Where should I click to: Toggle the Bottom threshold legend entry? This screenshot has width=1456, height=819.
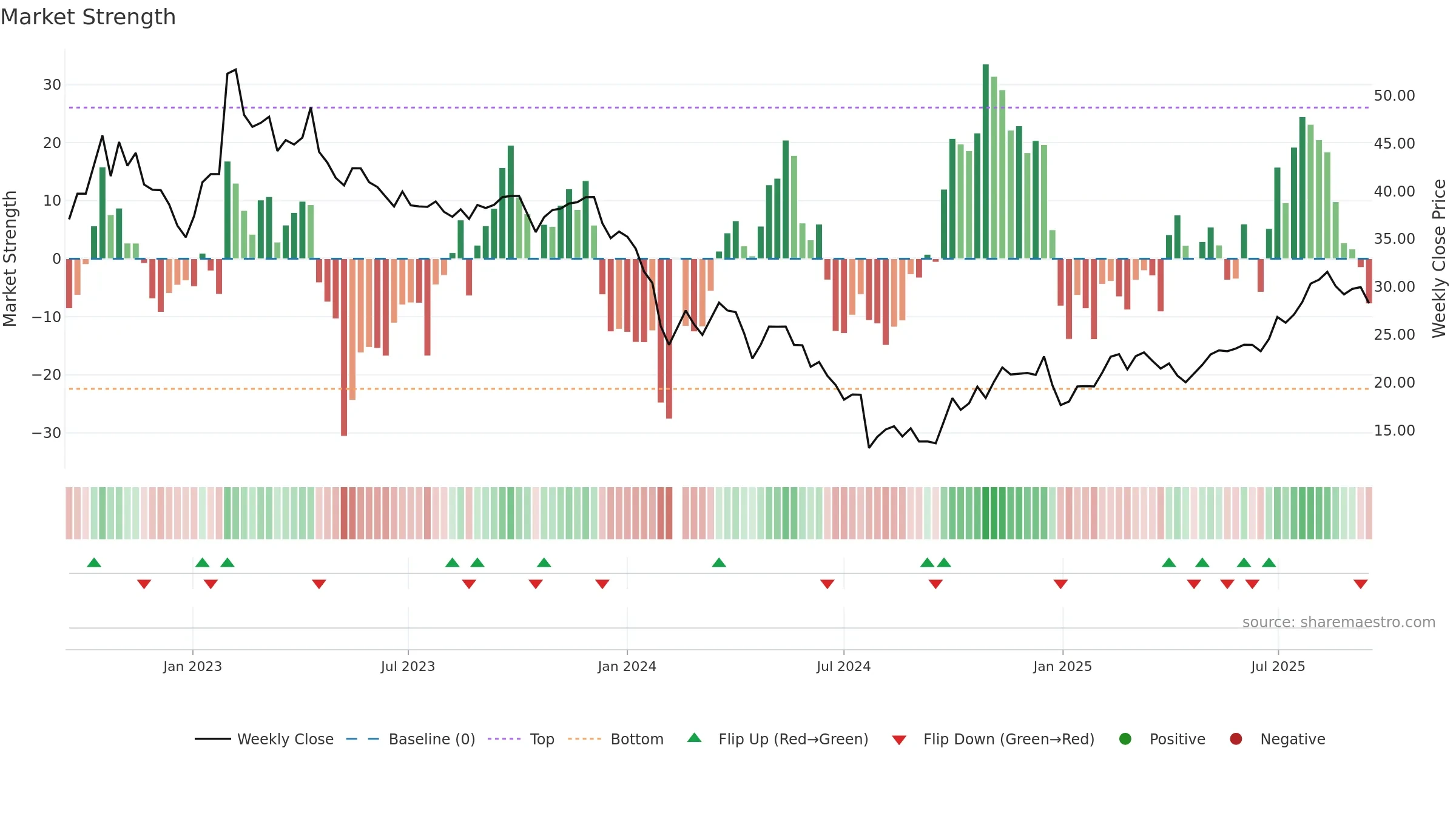616,739
